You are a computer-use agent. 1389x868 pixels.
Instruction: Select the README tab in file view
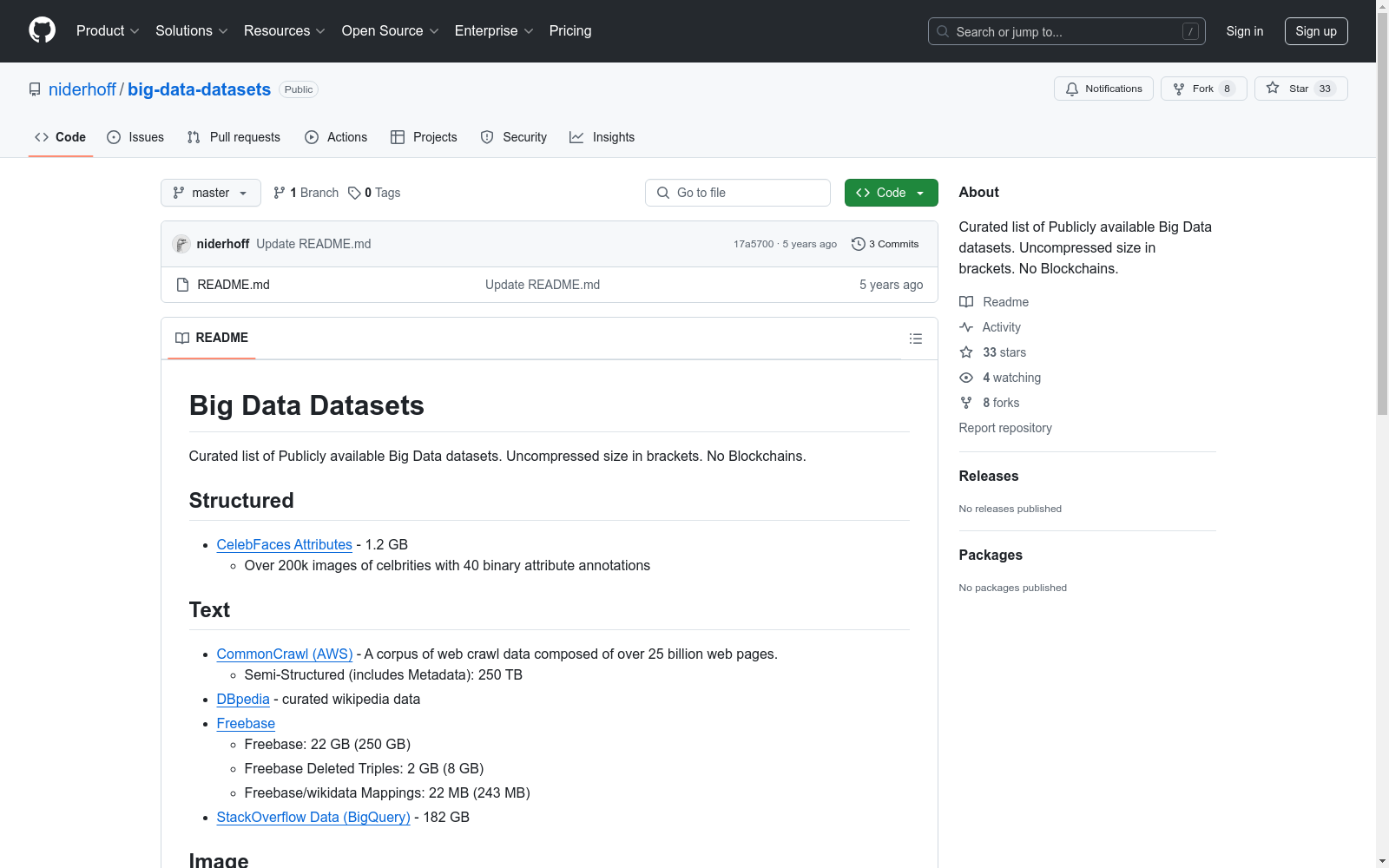click(212, 338)
